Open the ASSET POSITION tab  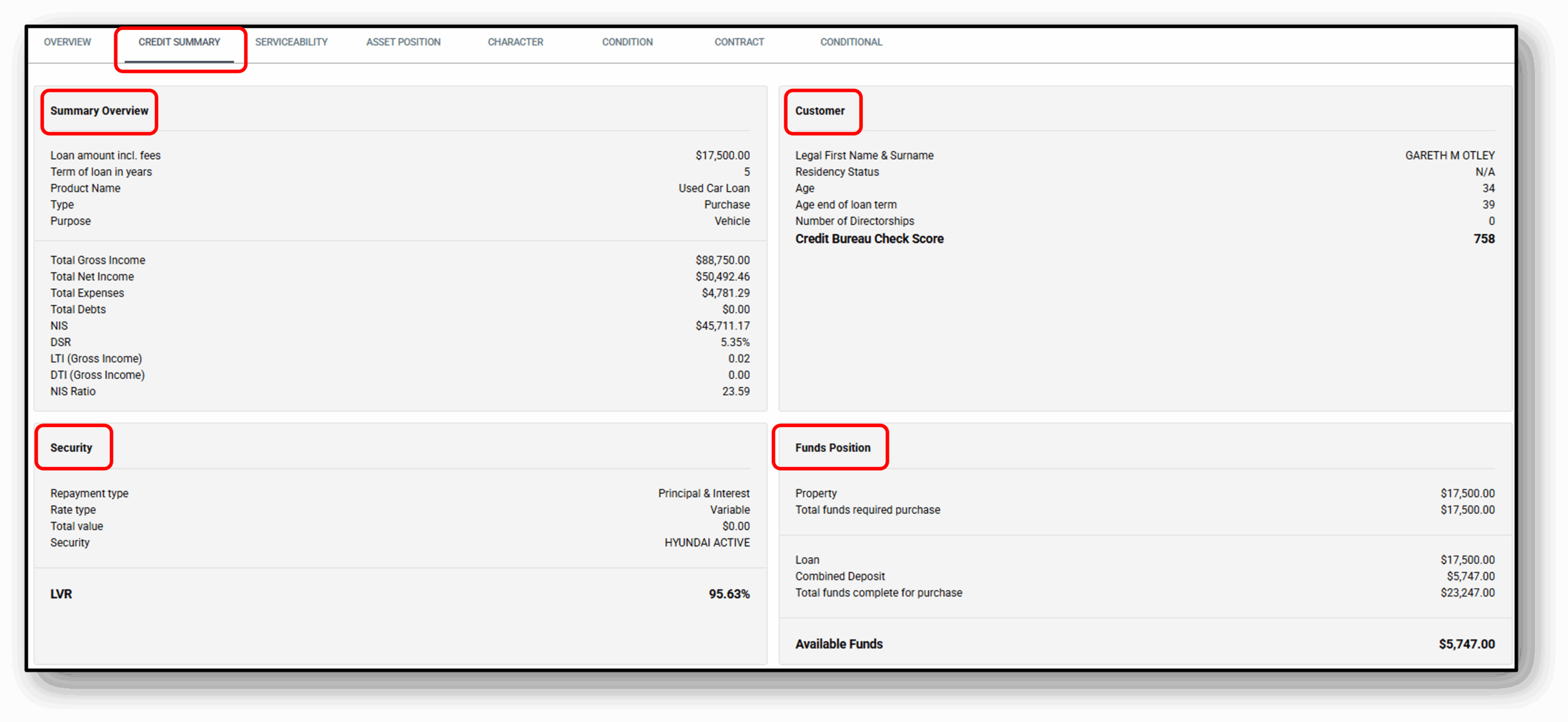pyautogui.click(x=403, y=42)
